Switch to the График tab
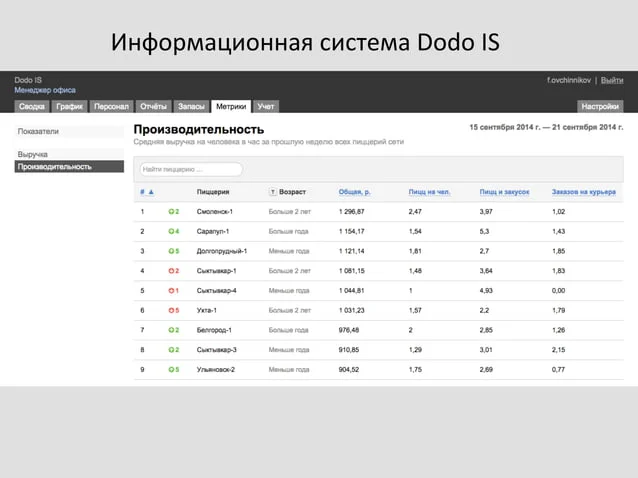 coord(69,107)
